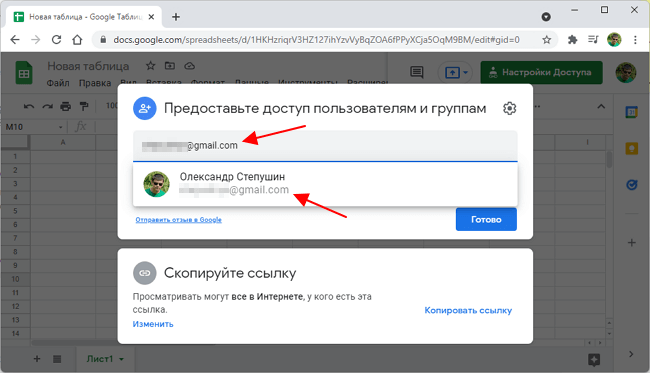Click the undo icon
Viewport: 650px width, 373px height.
[29, 107]
